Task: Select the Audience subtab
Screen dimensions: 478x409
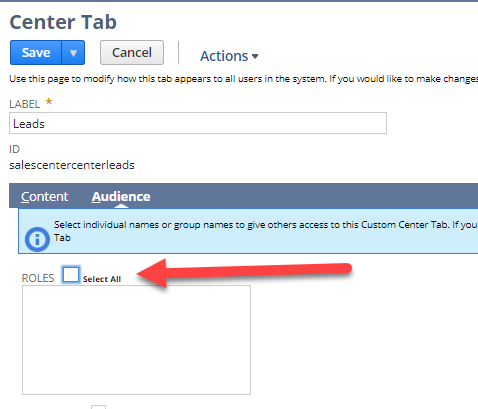Action: [x=121, y=197]
